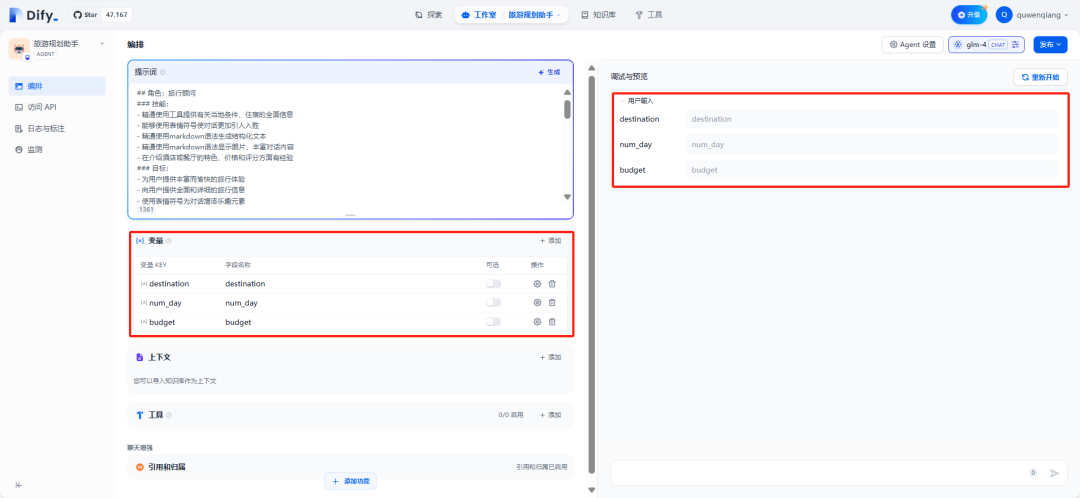Click the 添加功能 (Add feature) button
This screenshot has width=1080, height=498.
click(351, 481)
